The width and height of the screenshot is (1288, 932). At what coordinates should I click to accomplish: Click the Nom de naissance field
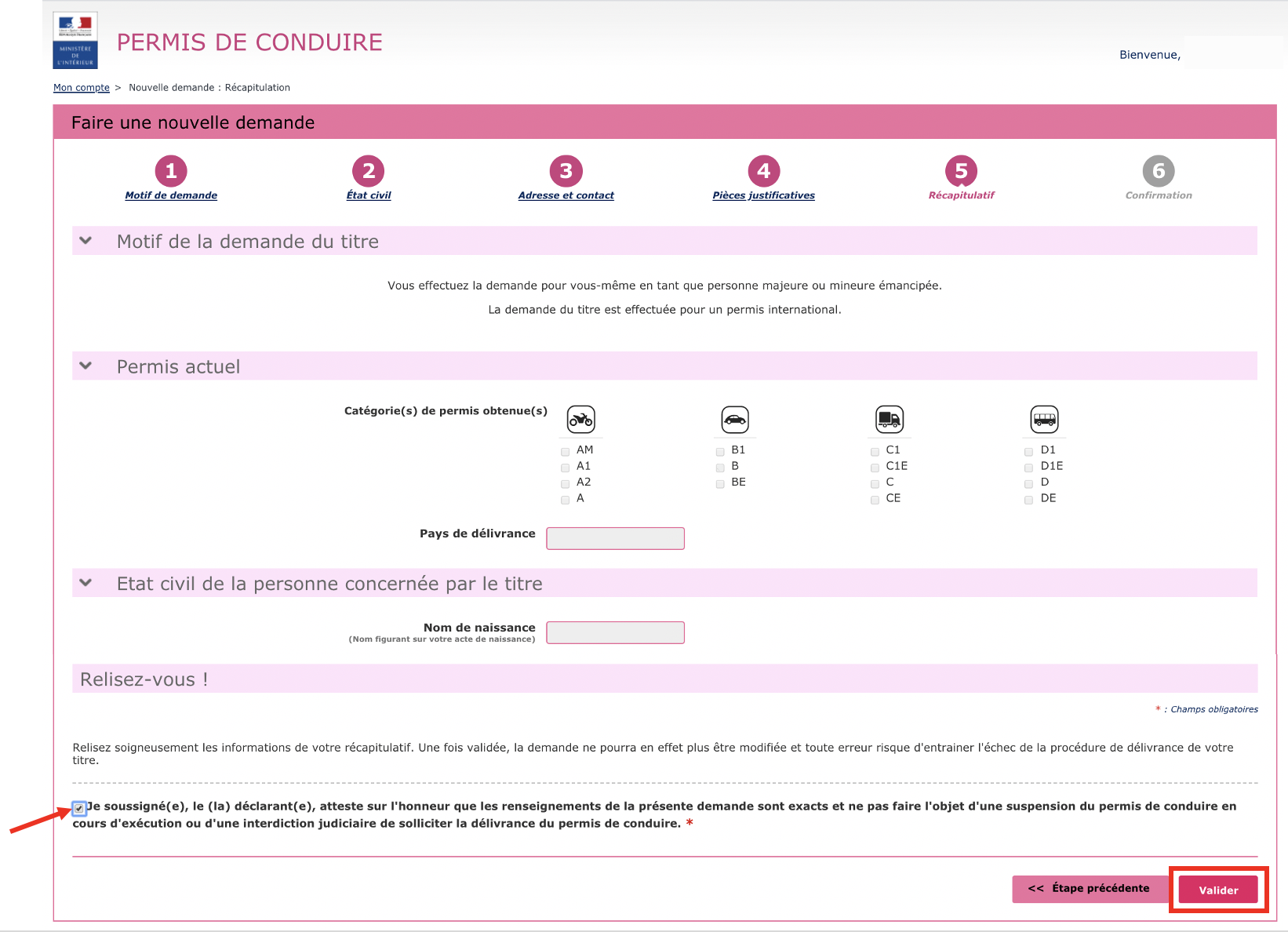tap(616, 632)
